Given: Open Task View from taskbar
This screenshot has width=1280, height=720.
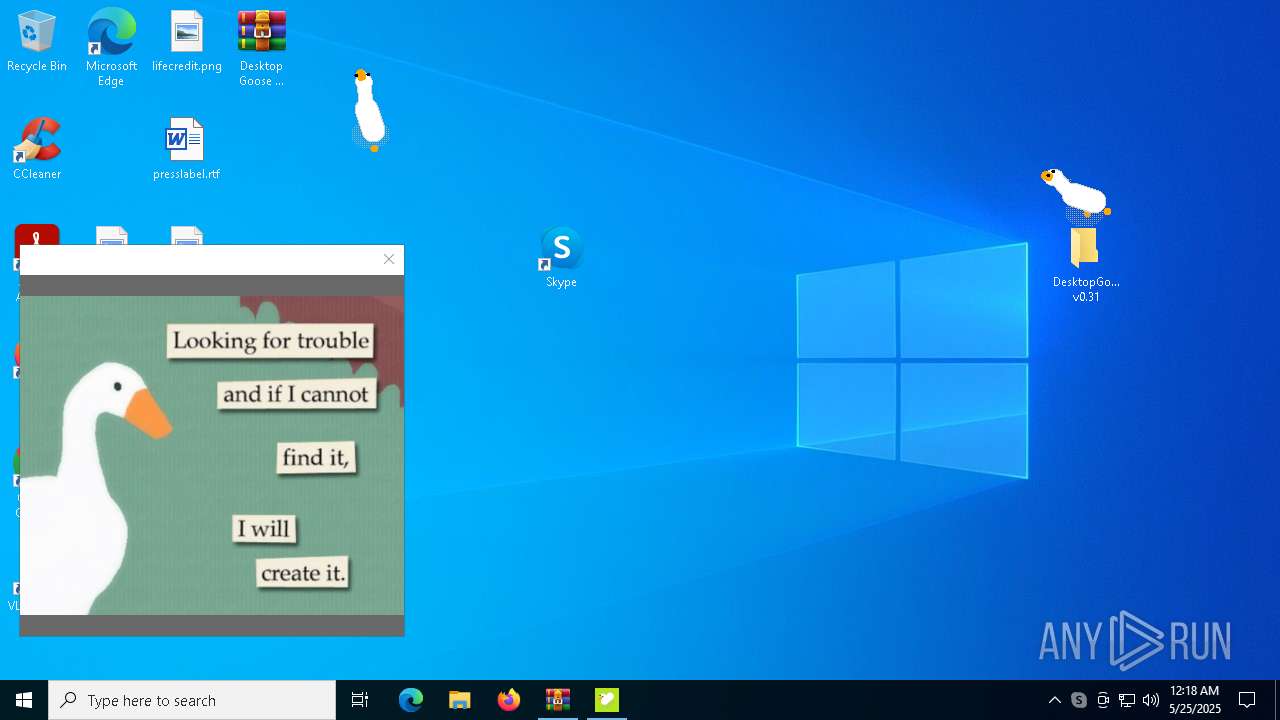Looking at the screenshot, I should 360,700.
